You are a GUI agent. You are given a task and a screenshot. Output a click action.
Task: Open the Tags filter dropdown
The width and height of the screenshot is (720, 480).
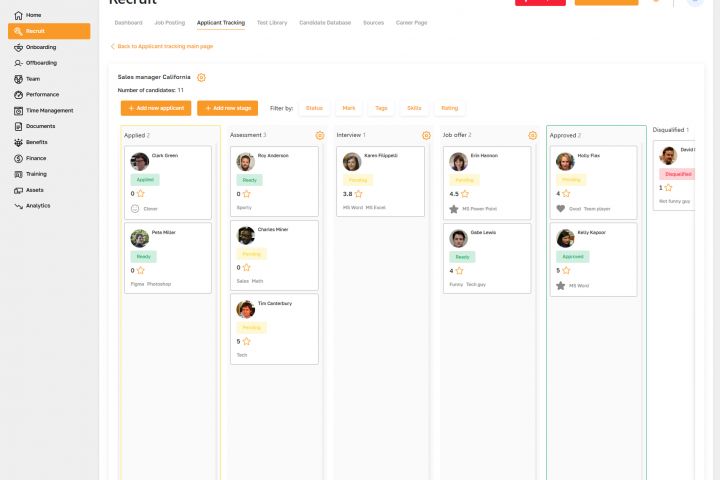point(381,108)
